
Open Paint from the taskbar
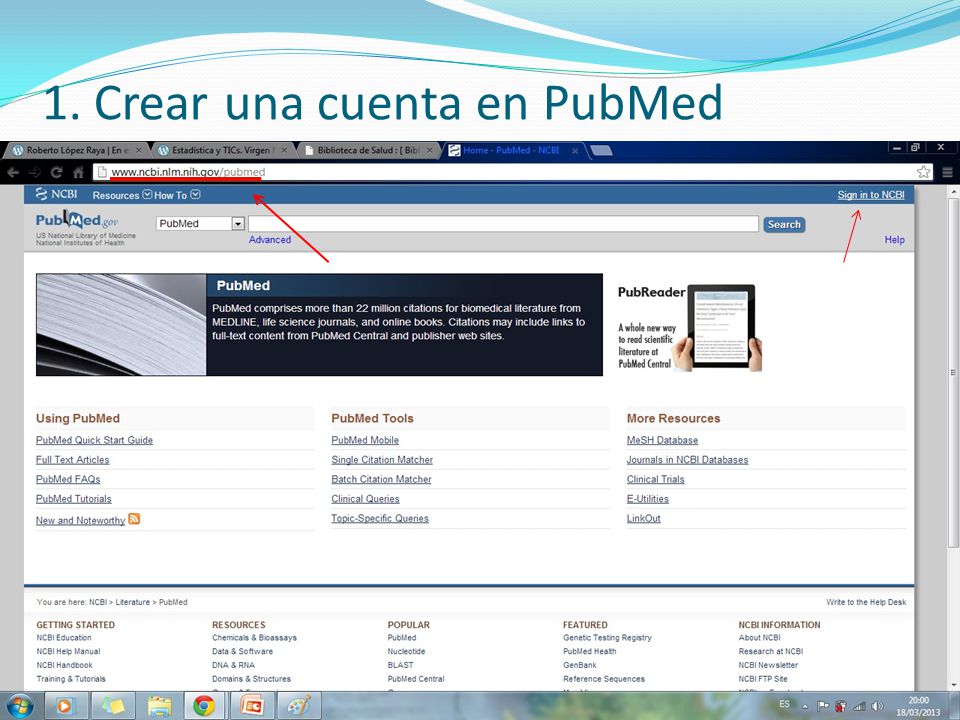pos(299,707)
